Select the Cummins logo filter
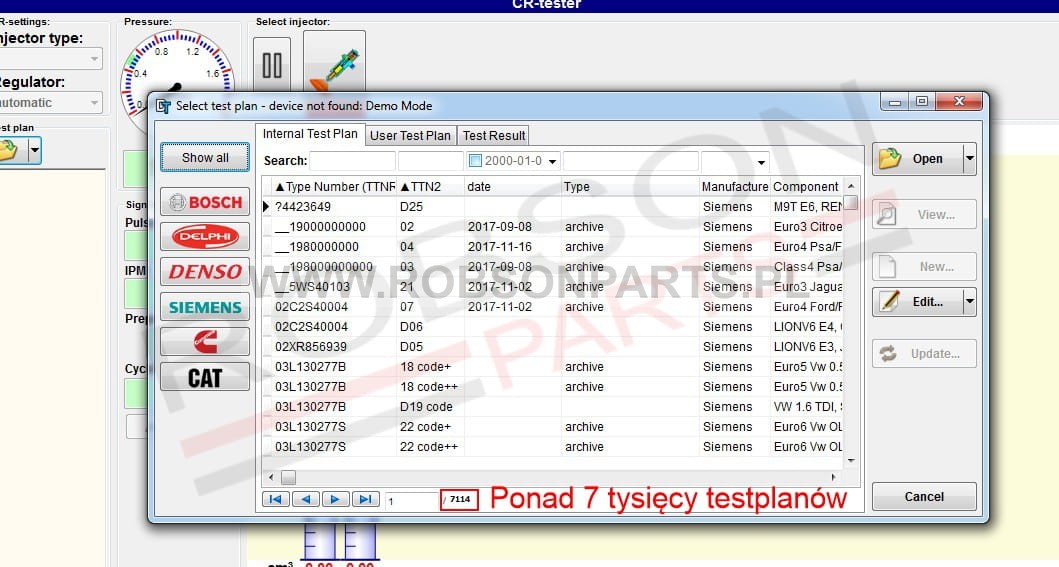The height and width of the screenshot is (567, 1059). point(205,342)
